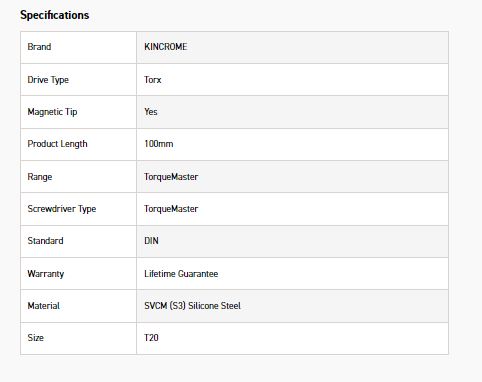Select the Material label cell
This screenshot has width=482, height=382.
[x=78, y=306]
